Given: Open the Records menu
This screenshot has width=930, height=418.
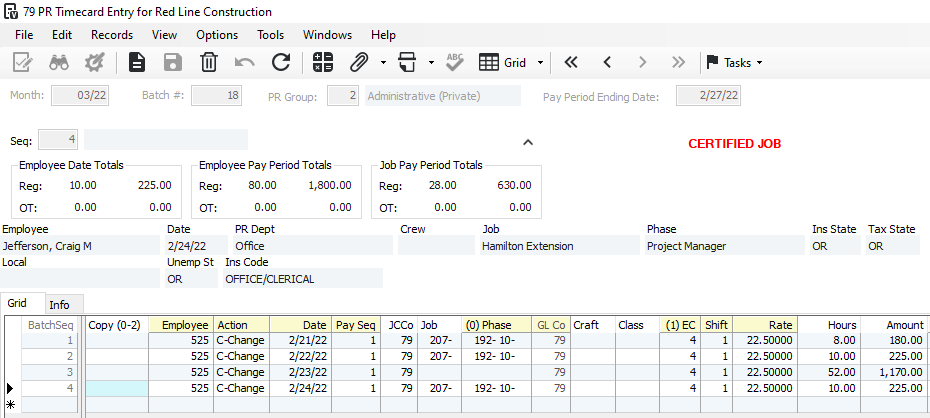Looking at the screenshot, I should pyautogui.click(x=112, y=35).
